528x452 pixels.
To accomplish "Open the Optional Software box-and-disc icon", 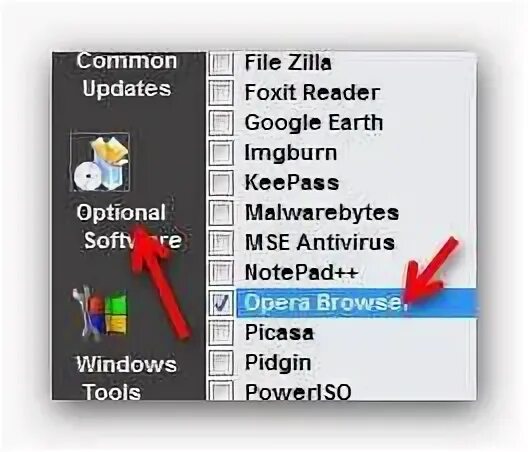I will pos(100,162).
